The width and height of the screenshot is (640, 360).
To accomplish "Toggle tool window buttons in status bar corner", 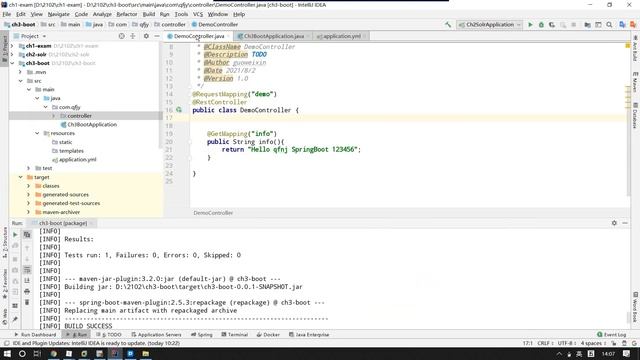I will pyautogui.click(x=7, y=343).
